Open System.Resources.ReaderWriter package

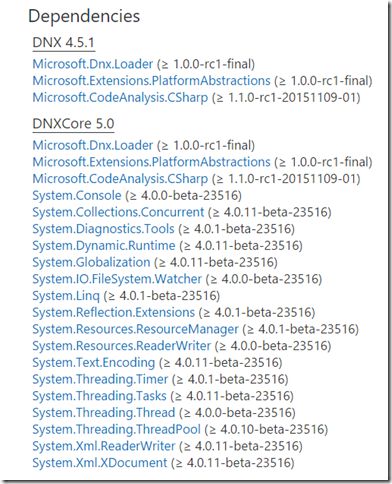[122, 346]
